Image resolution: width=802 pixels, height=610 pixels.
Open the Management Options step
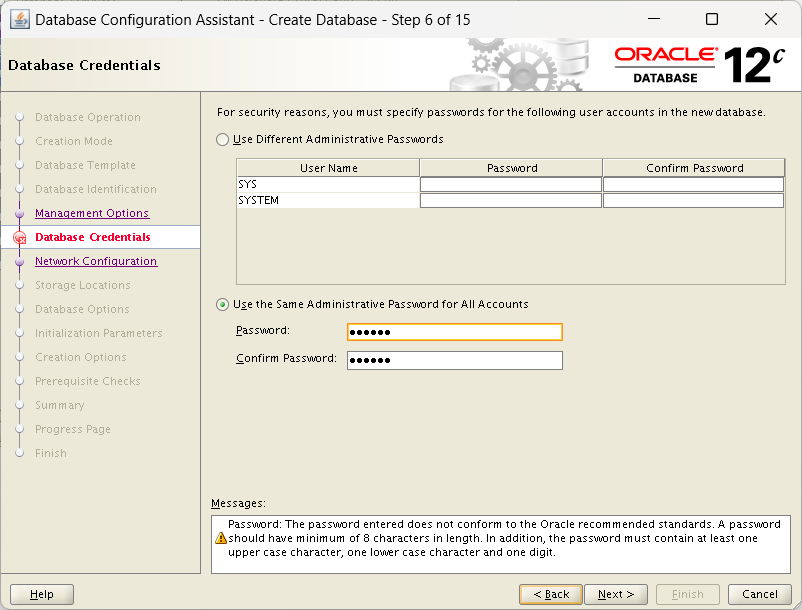[92, 213]
